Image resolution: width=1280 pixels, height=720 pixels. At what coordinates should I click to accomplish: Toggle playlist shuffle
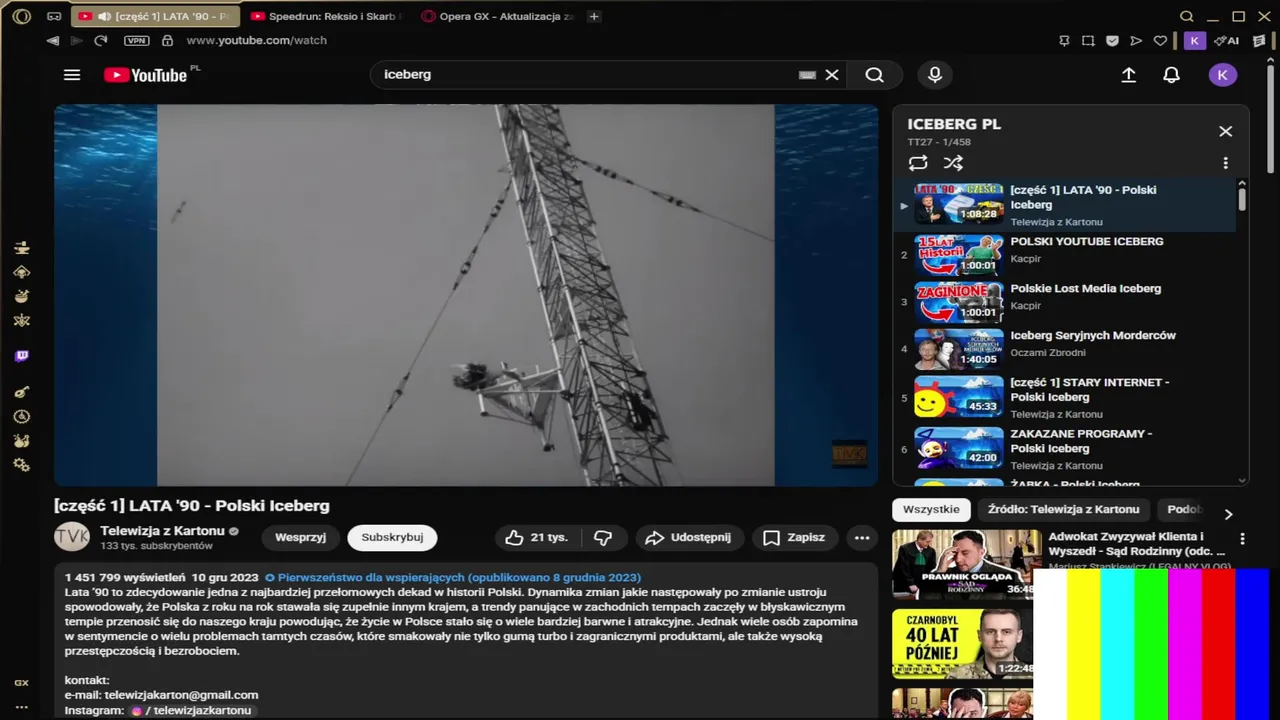pos(953,163)
